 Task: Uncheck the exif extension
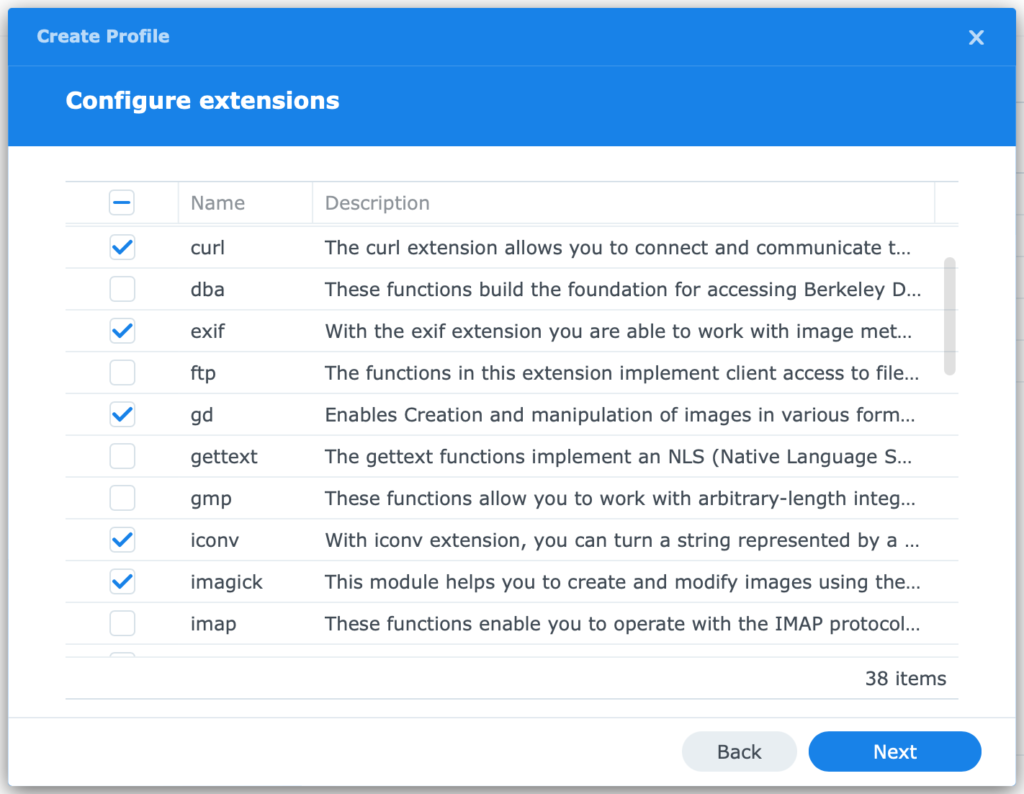[x=121, y=331]
